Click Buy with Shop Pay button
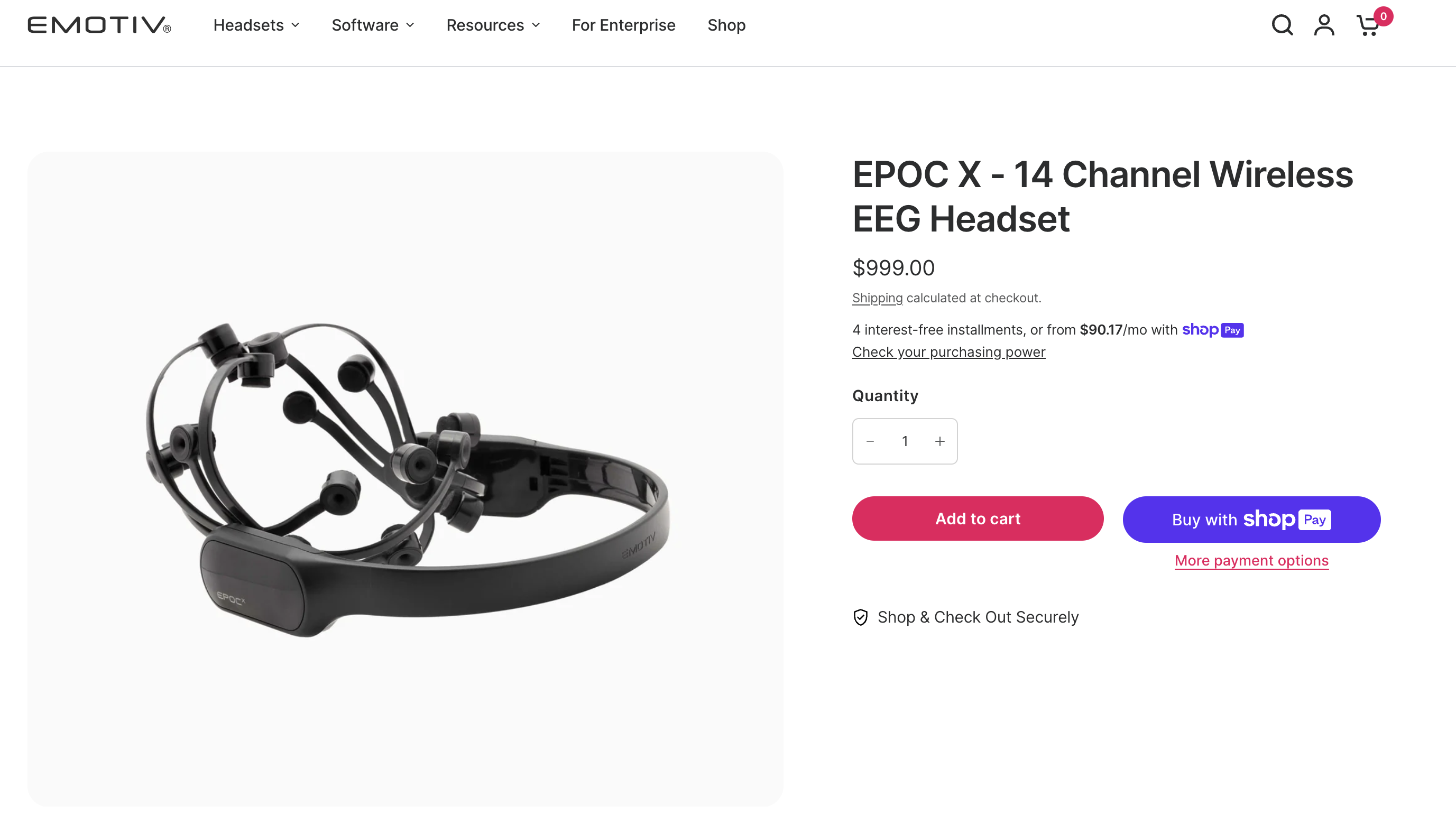Viewport: 1456px width, 815px height. click(1251, 520)
